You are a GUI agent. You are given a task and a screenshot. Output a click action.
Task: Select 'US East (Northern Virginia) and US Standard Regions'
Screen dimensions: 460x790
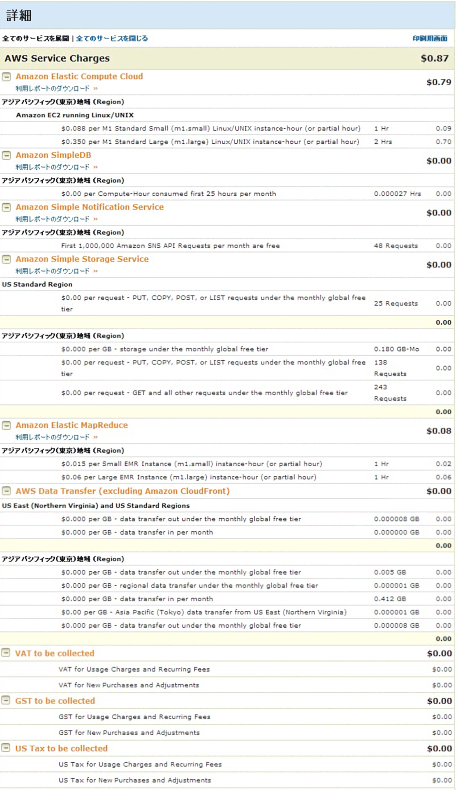pos(96,506)
